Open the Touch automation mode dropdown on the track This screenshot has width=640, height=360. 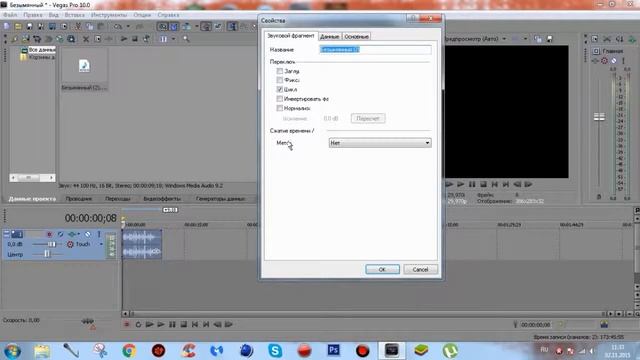101,244
